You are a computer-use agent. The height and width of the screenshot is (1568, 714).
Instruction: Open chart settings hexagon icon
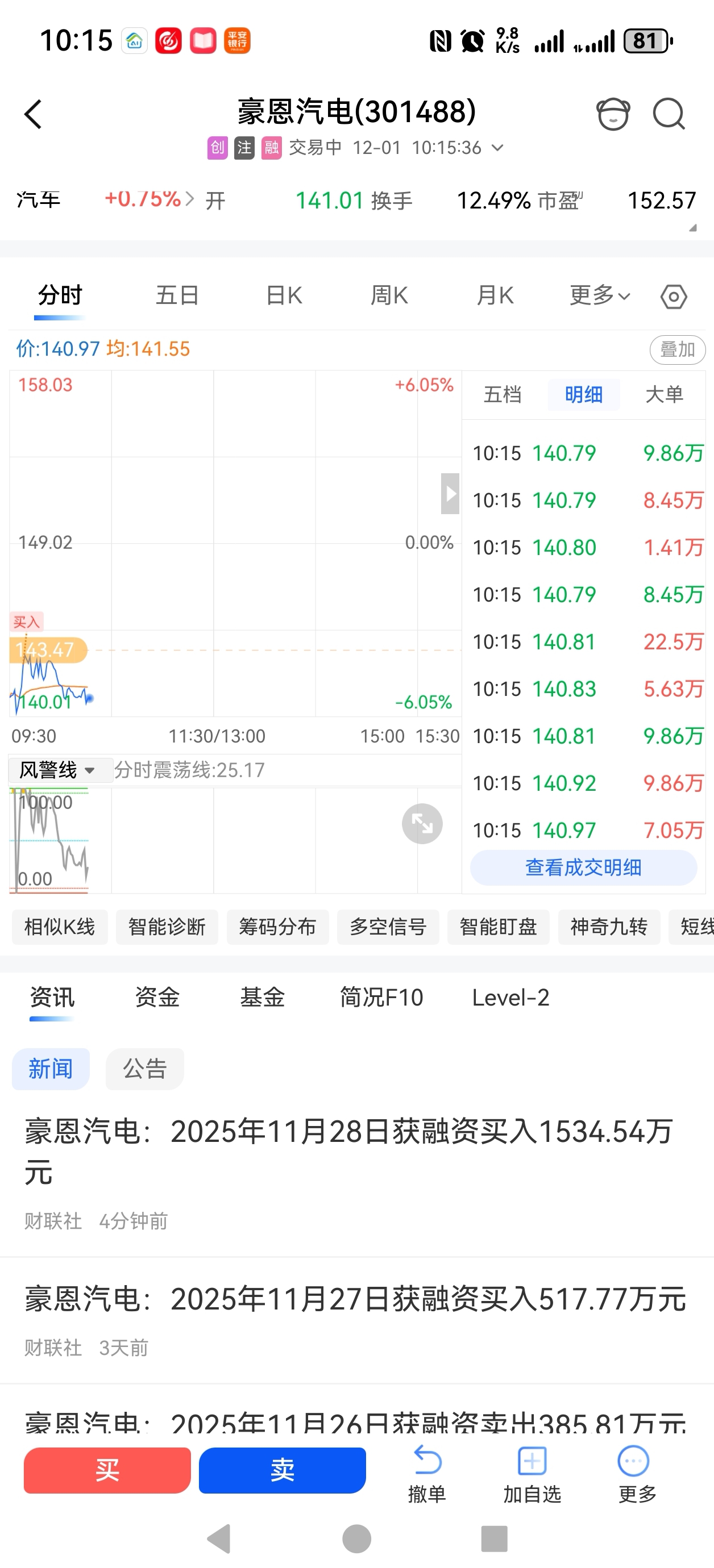pyautogui.click(x=674, y=297)
